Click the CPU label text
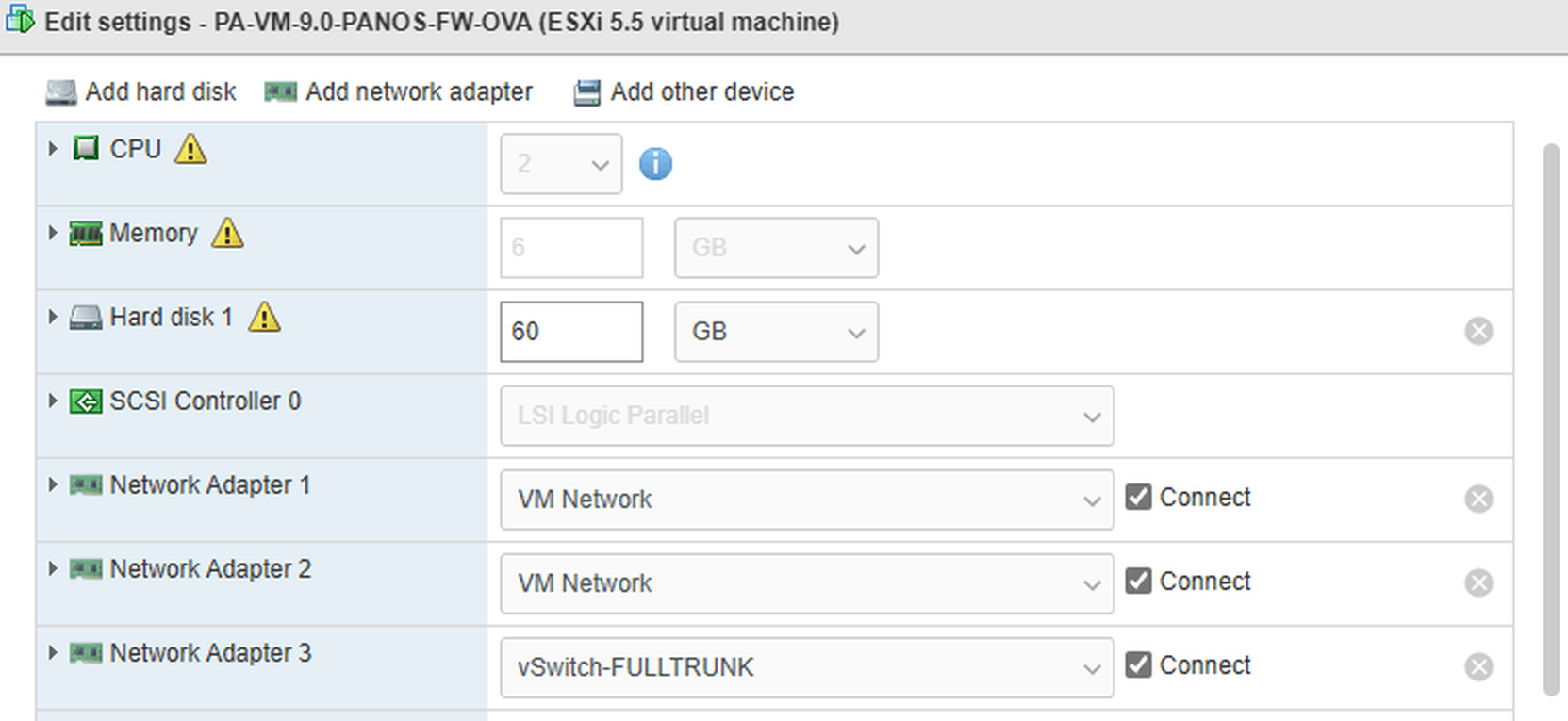Viewport: 1568px width, 721px height. (136, 149)
